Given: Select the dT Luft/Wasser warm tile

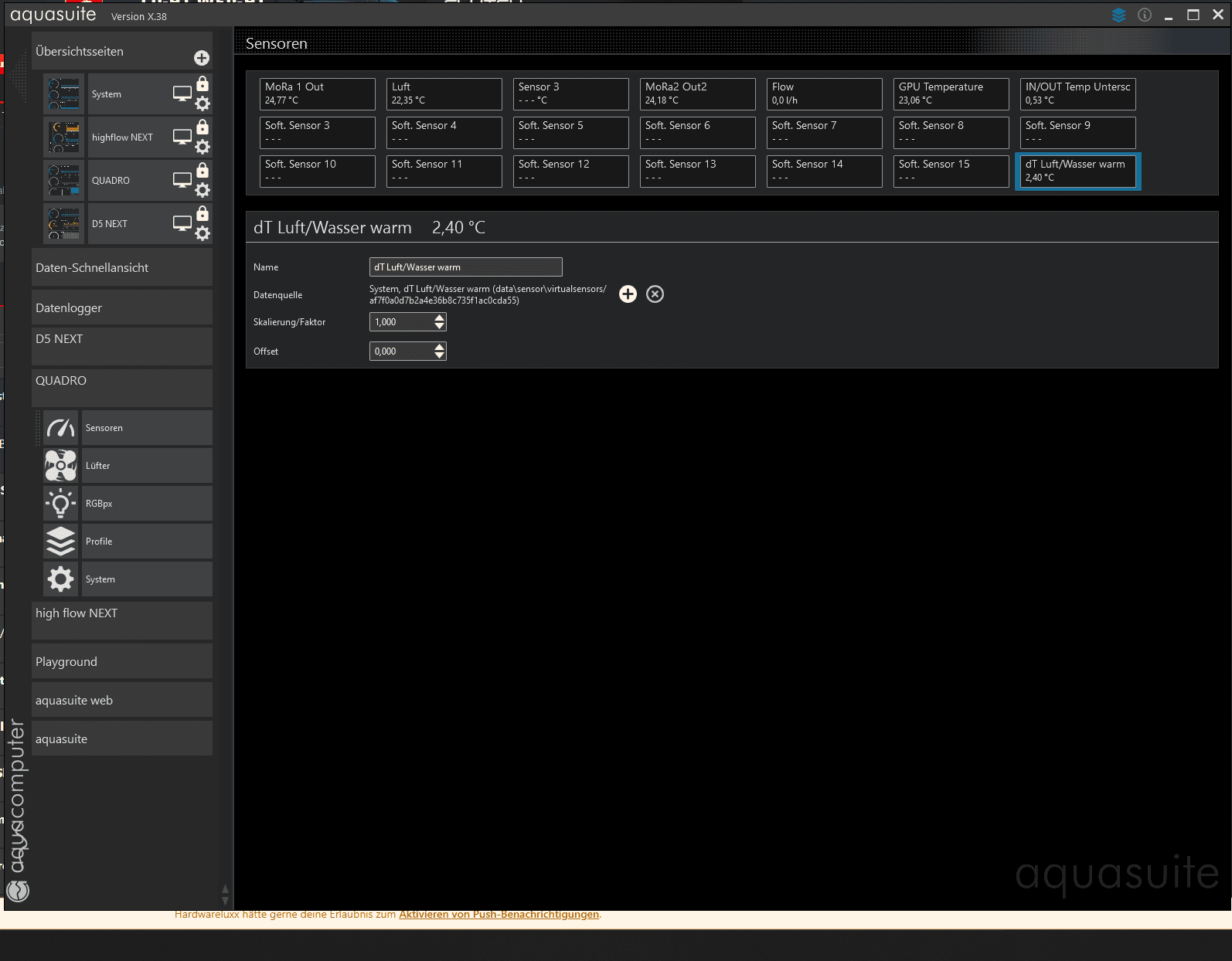Looking at the screenshot, I should click(x=1078, y=171).
